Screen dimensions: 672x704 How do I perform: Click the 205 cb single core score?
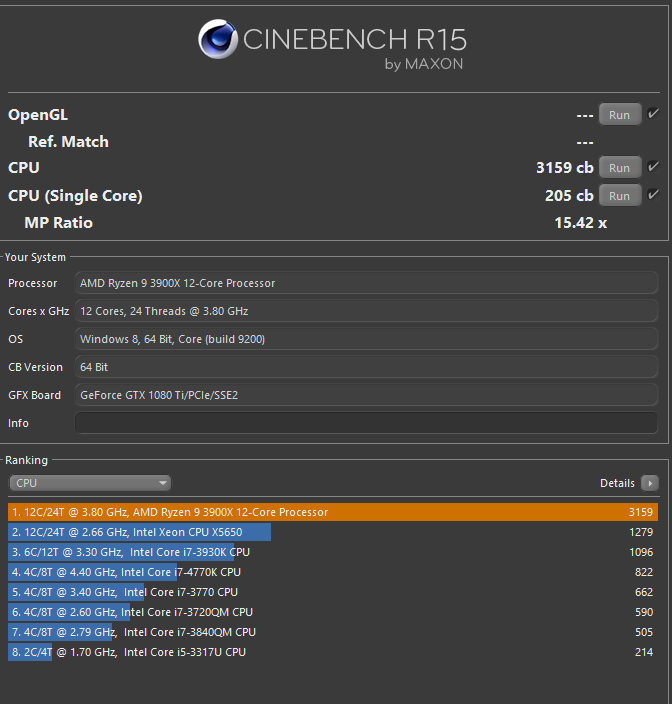(569, 196)
